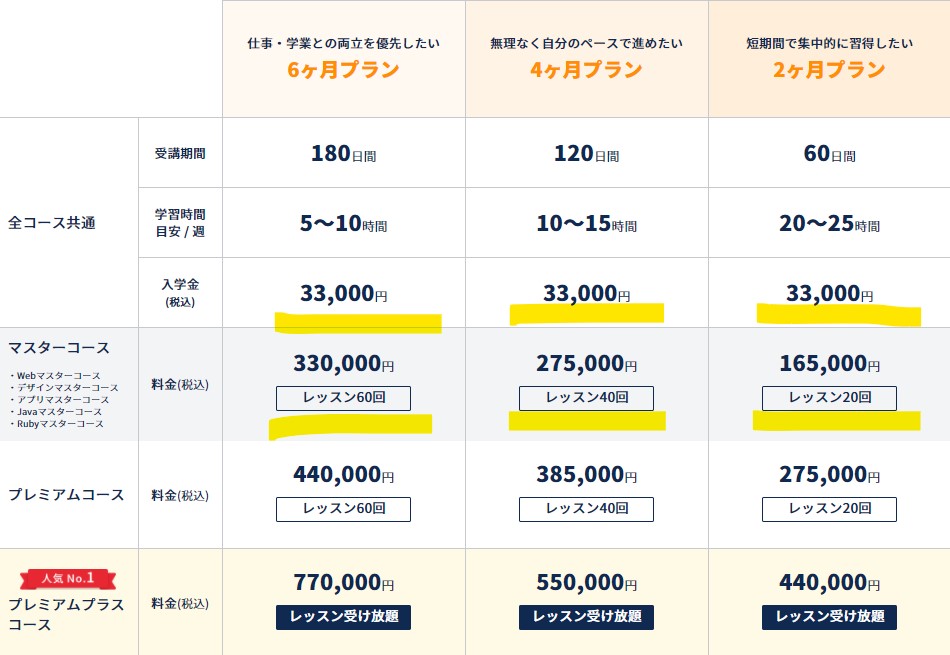Click レッスン60回 under 330,000円

pos(344,398)
